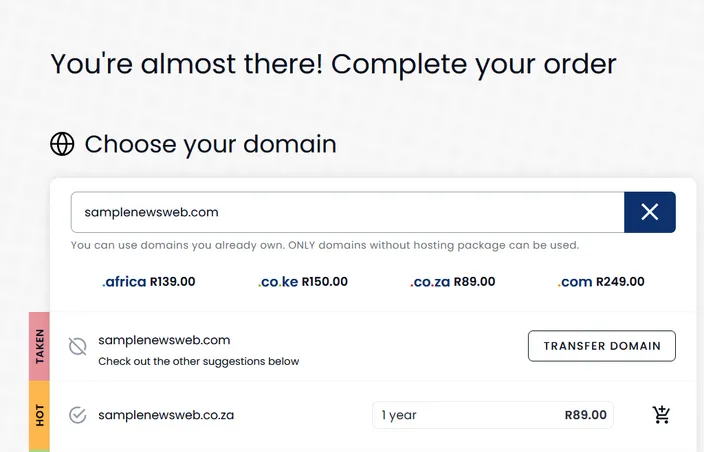Image resolution: width=704 pixels, height=452 pixels.
Task: Open the 1 year duration dropdown
Action: tap(493, 415)
